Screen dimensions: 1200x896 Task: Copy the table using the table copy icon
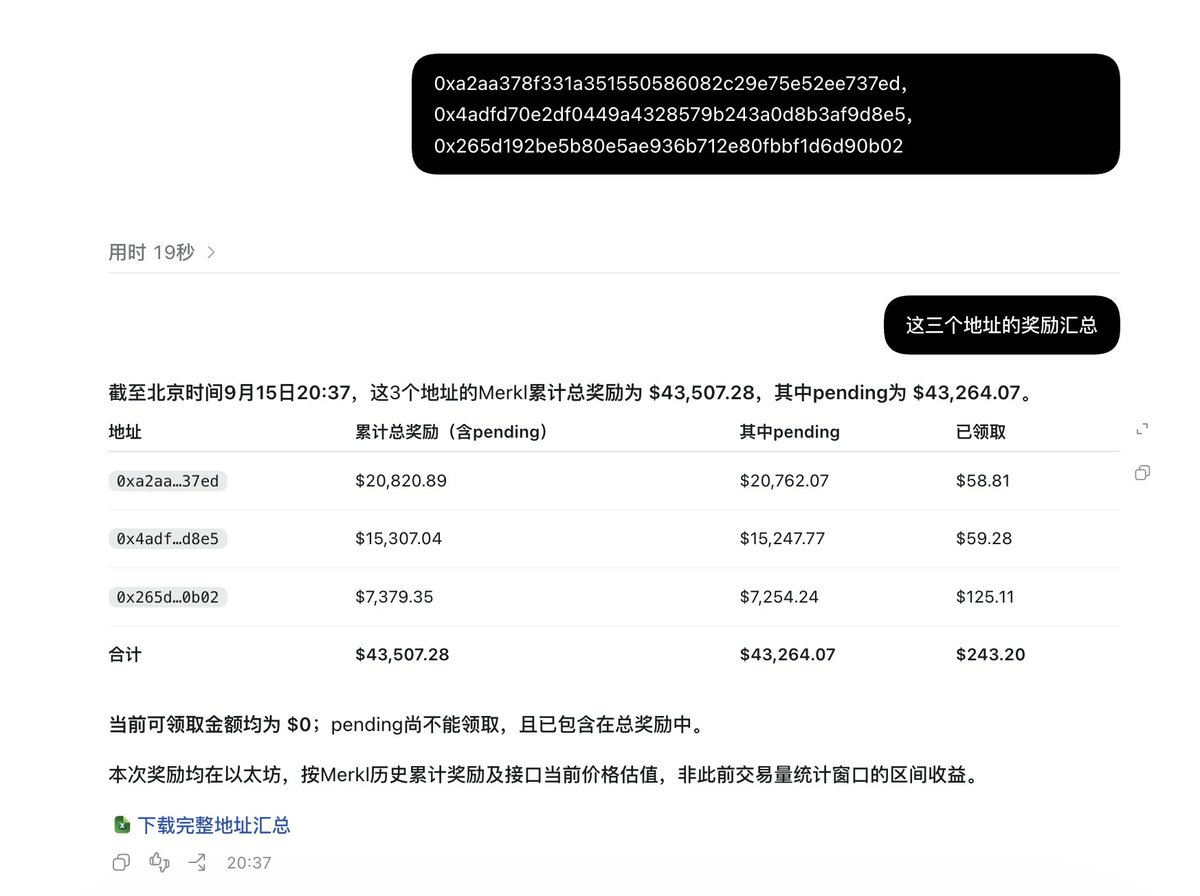1142,472
